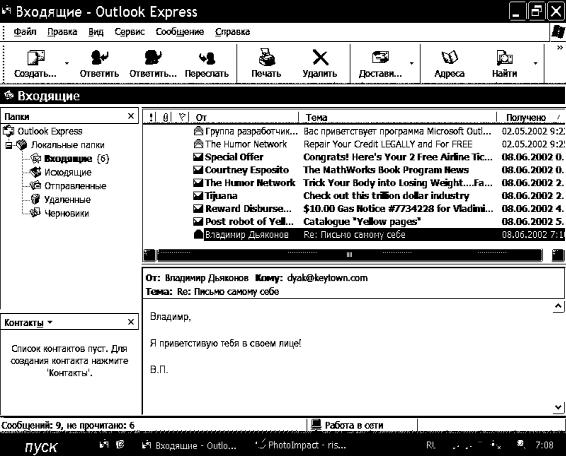Collapse the Локальные папки tree node
The width and height of the screenshot is (566, 456).
9,145
